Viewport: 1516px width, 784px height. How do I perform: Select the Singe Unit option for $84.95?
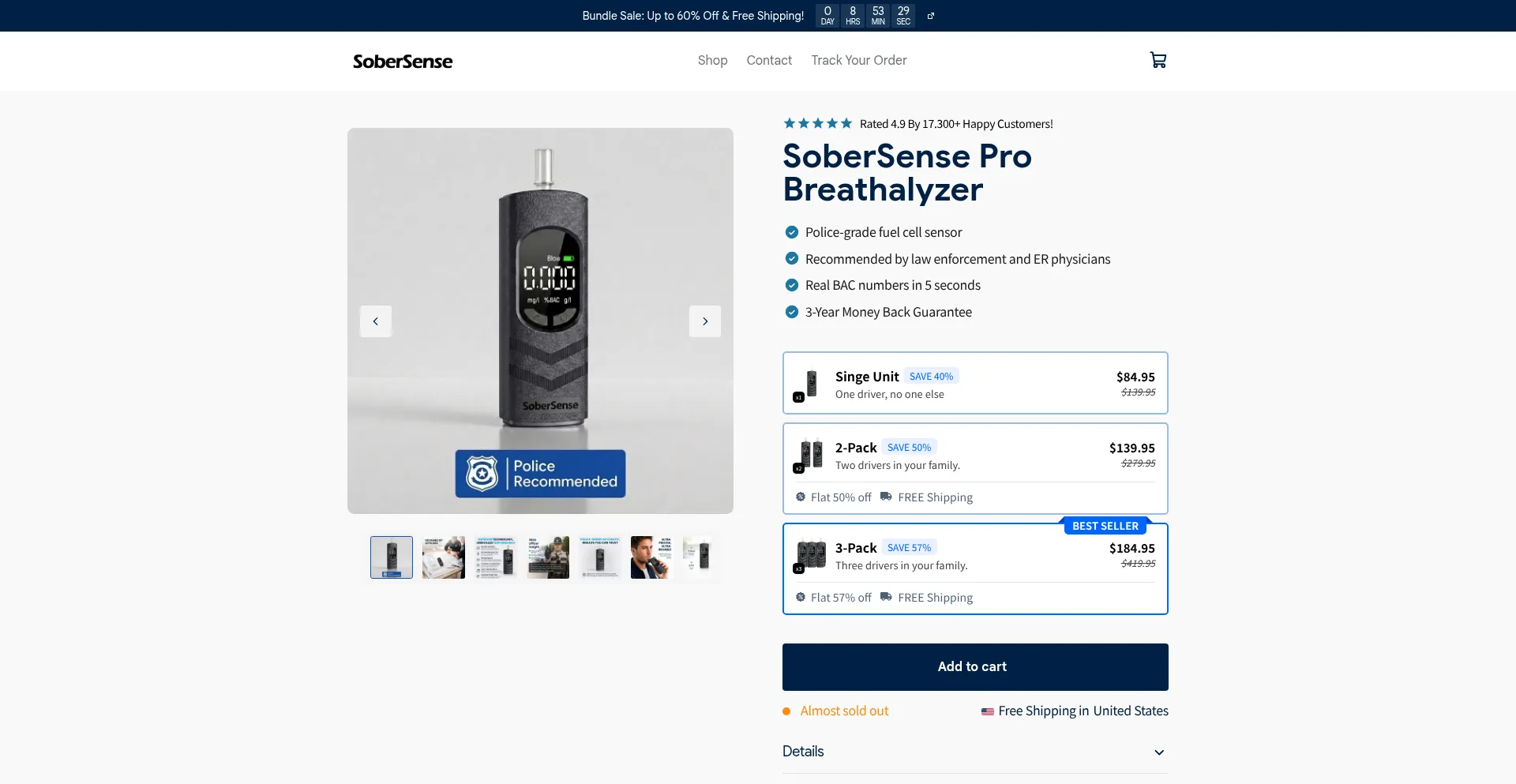[975, 383]
